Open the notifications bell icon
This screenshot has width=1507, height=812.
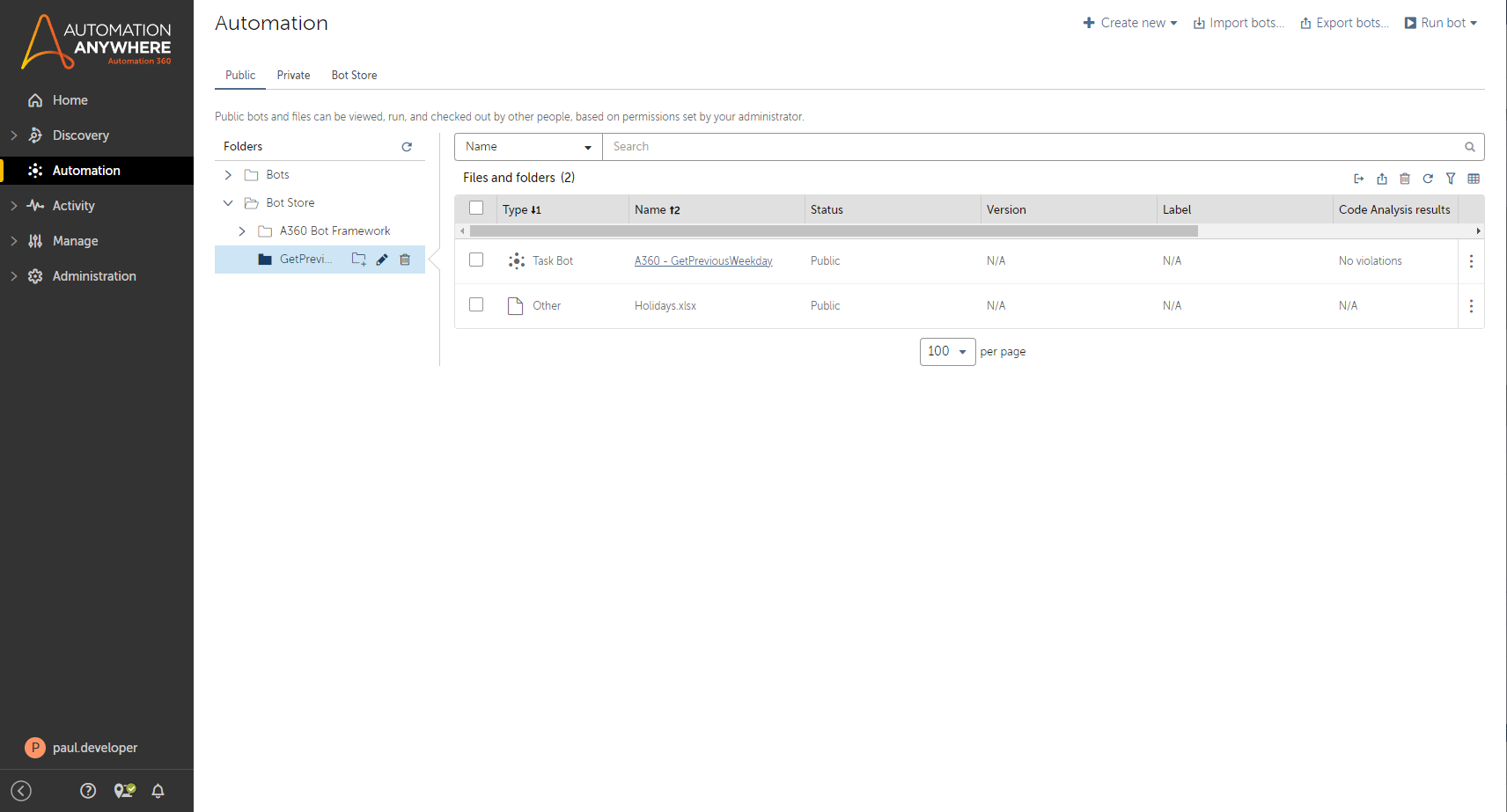click(x=158, y=791)
